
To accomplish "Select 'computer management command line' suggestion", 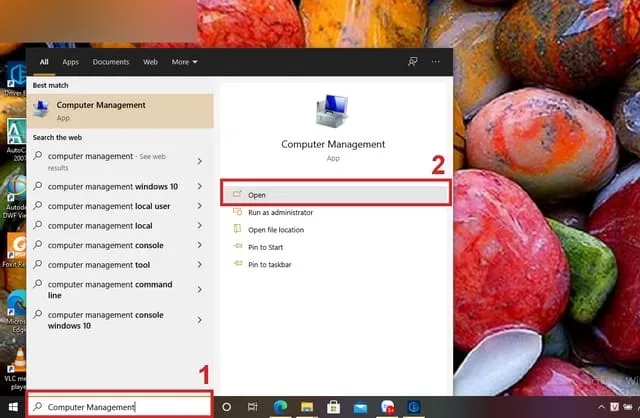I will point(110,289).
